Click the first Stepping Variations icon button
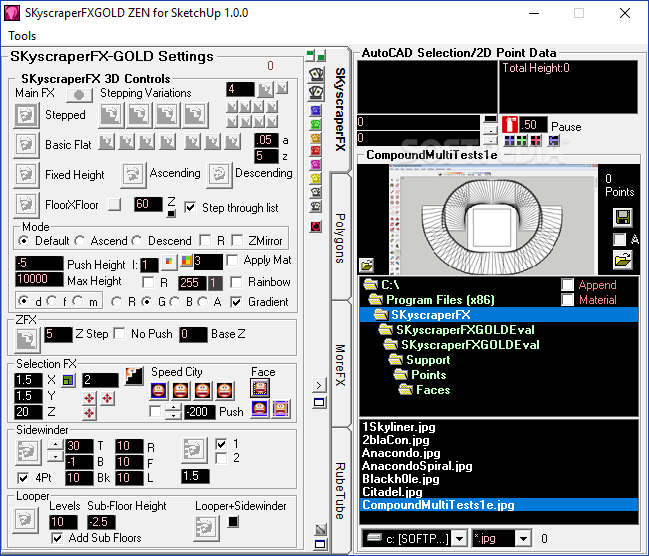This screenshot has width=649, height=556. coord(111,115)
